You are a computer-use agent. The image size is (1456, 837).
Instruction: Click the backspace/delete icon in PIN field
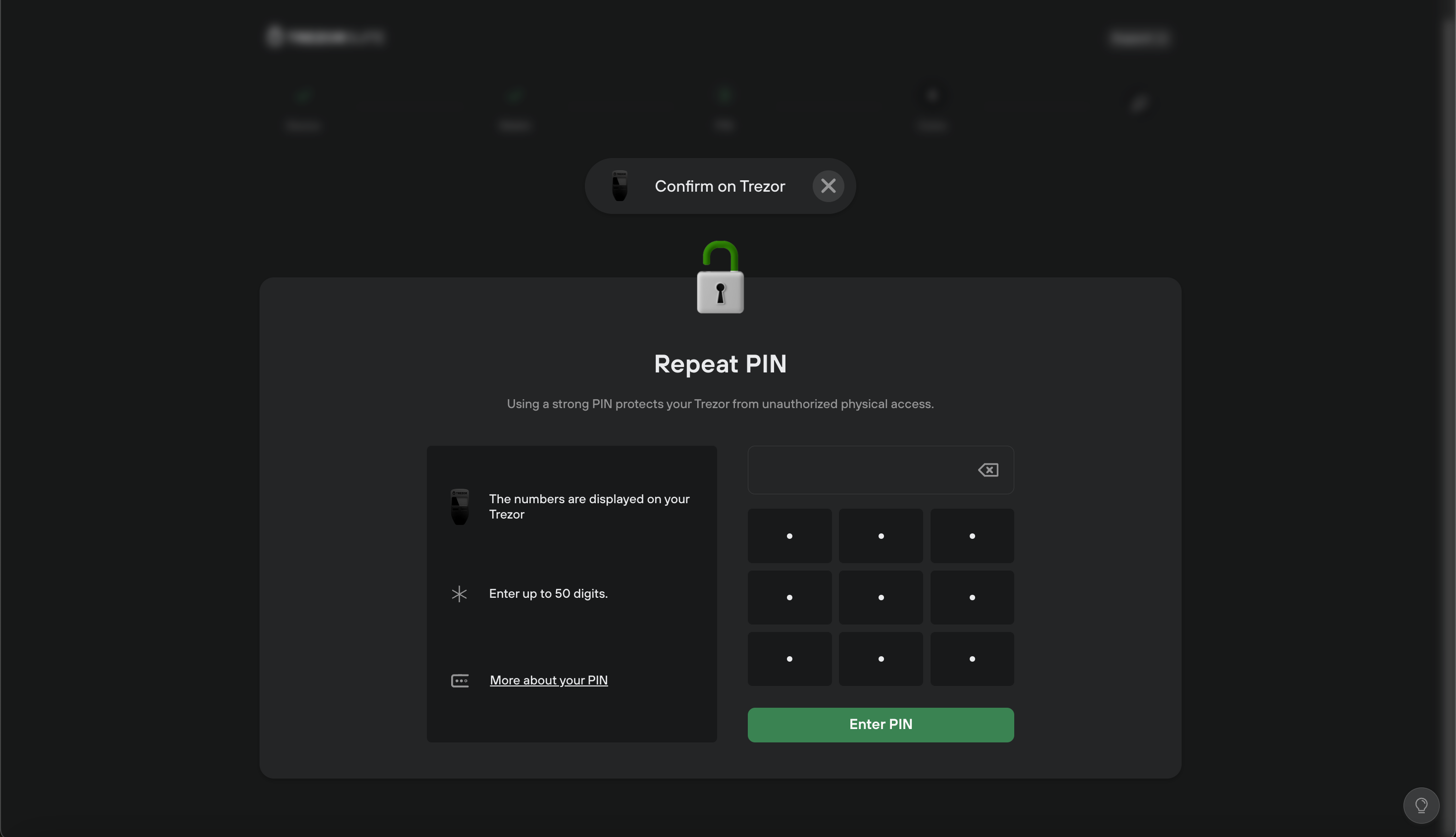pyautogui.click(x=988, y=470)
